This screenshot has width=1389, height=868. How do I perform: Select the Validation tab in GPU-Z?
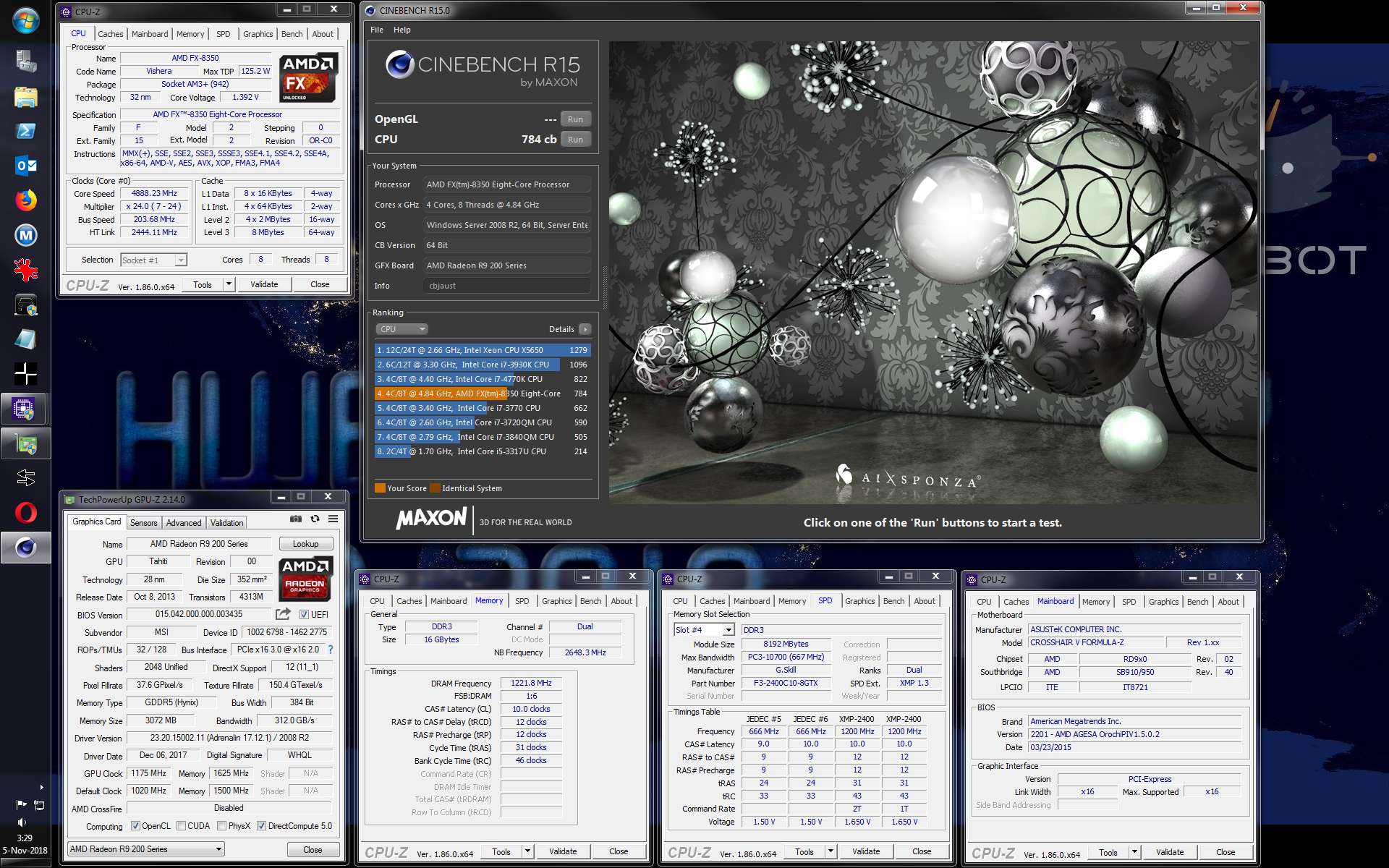tap(226, 522)
